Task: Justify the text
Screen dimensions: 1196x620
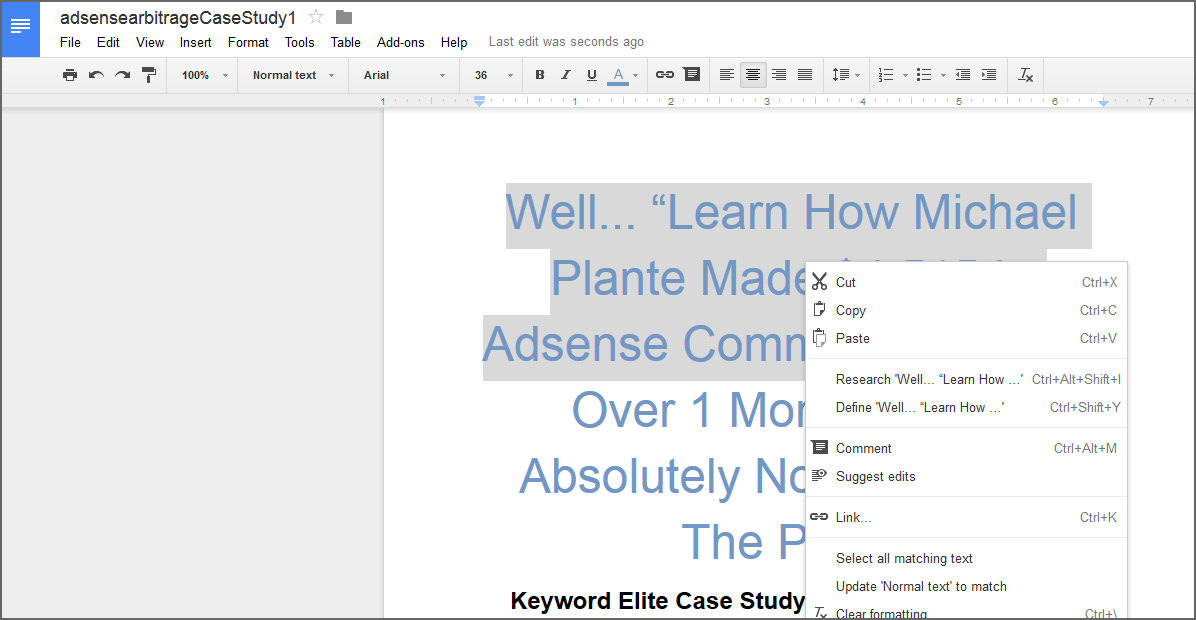Action: pos(805,75)
